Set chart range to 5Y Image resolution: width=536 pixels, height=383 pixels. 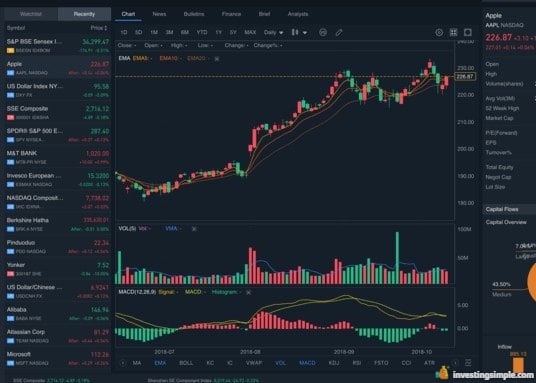click(x=233, y=32)
